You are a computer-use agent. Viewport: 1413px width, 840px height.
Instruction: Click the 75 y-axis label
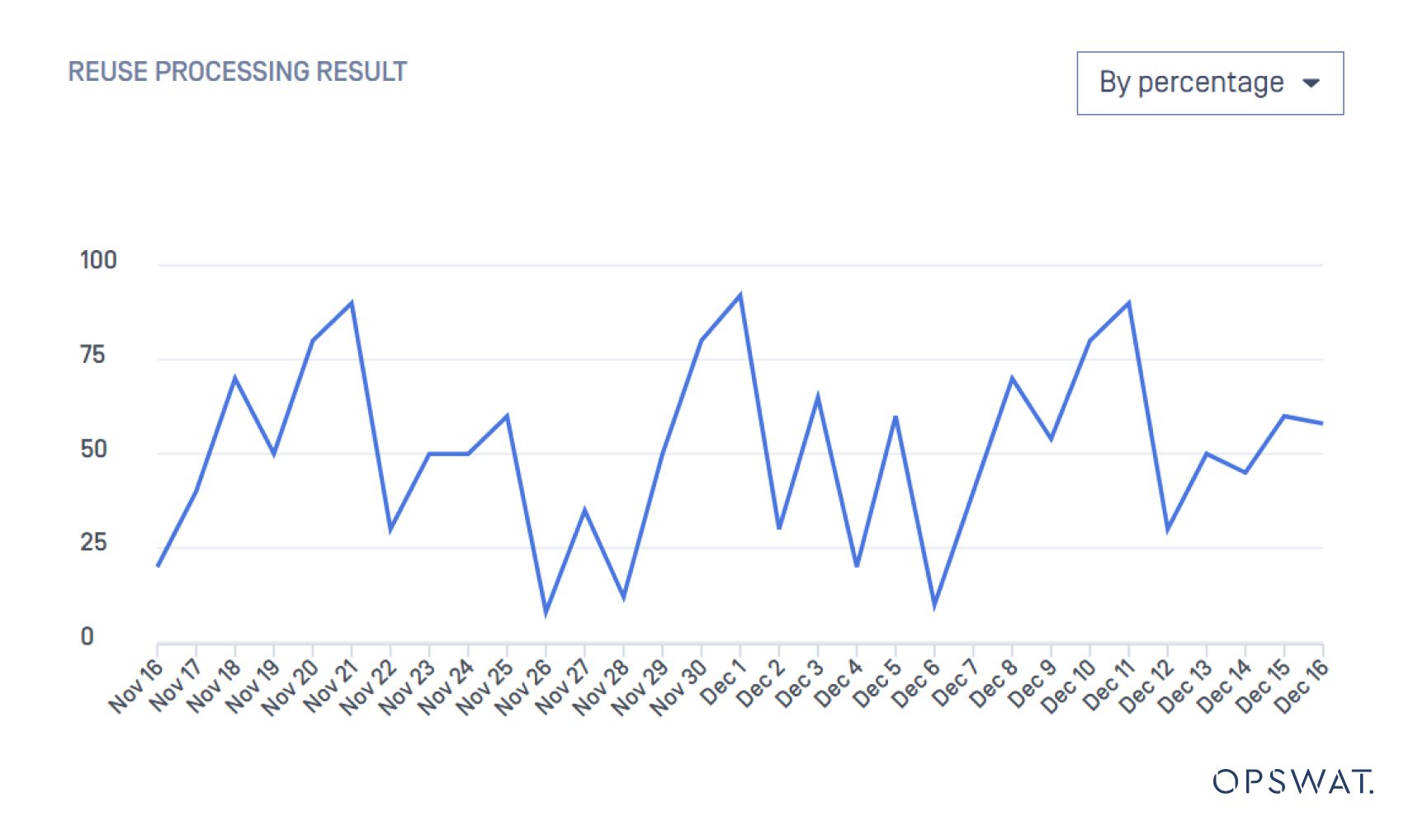coord(93,356)
